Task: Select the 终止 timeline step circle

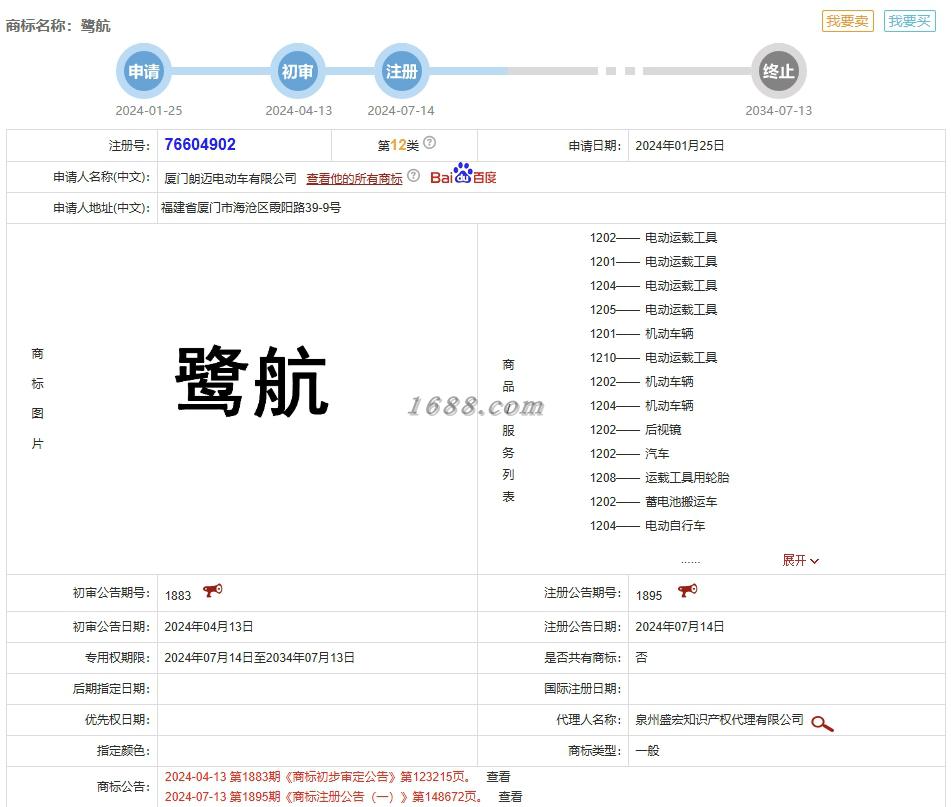Action: point(779,71)
